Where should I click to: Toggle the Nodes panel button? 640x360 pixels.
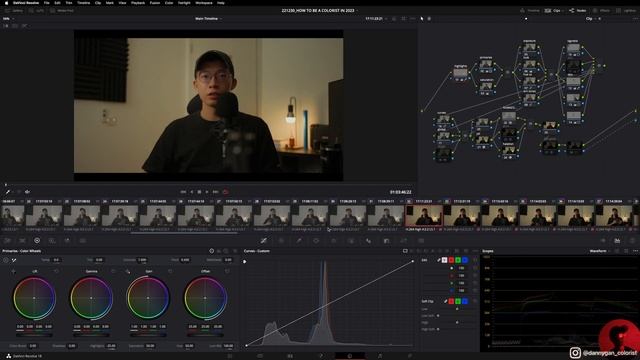click(x=578, y=11)
